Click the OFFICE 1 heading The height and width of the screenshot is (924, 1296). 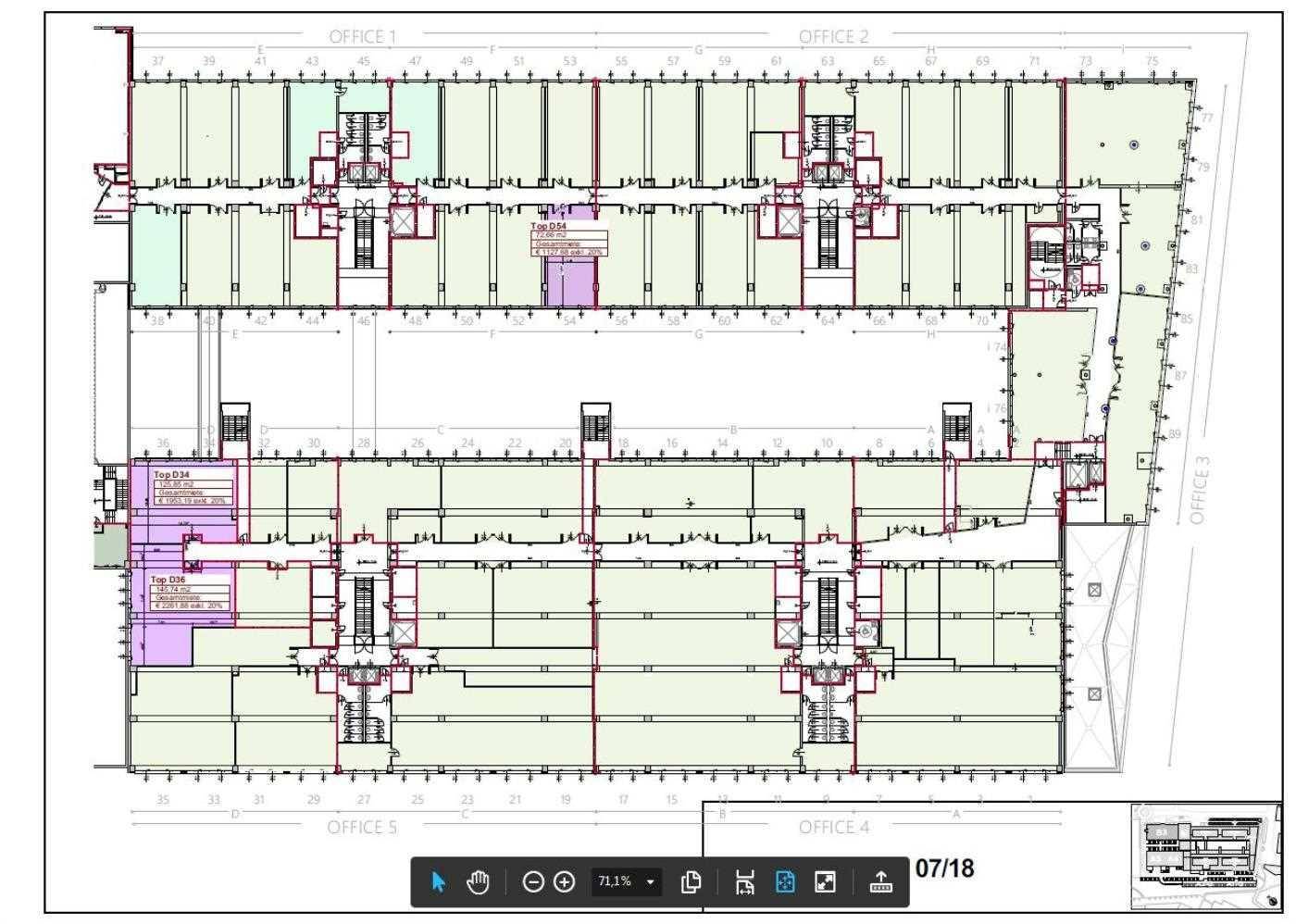(363, 37)
